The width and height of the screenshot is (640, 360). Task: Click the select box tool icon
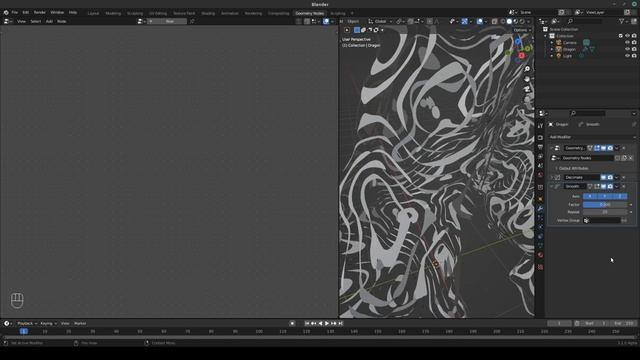point(347,30)
